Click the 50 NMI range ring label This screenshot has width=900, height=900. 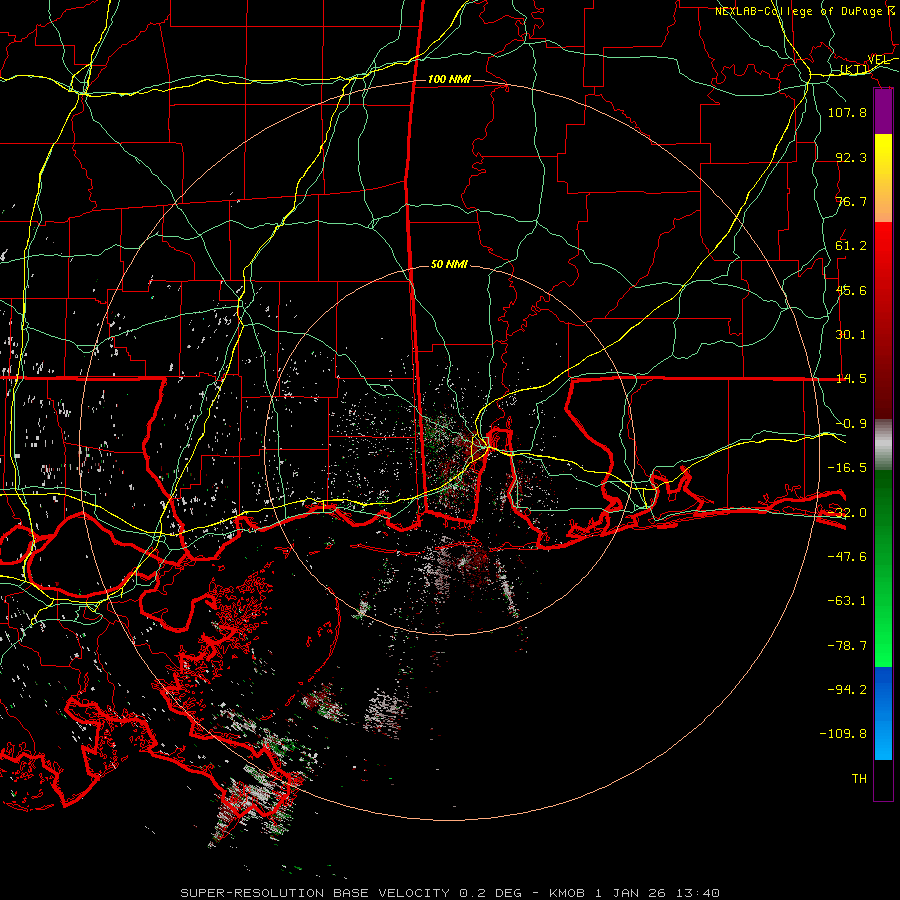pos(449,264)
